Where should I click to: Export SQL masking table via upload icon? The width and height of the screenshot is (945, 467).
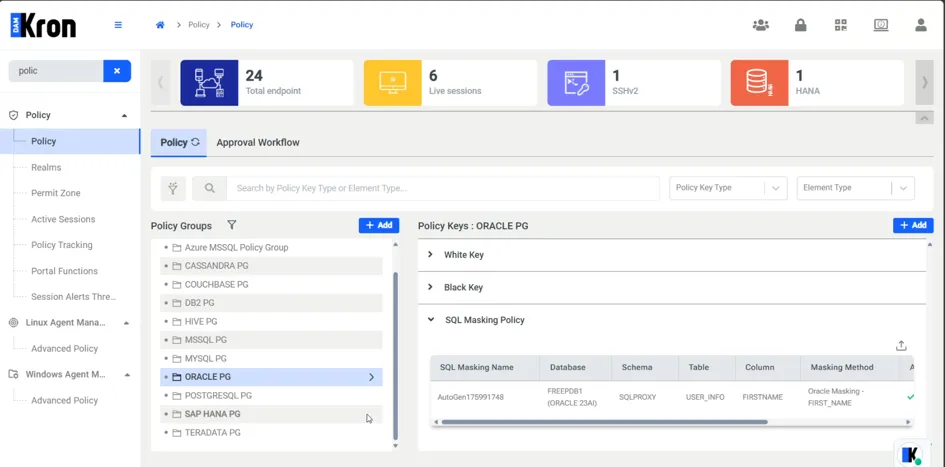(901, 345)
